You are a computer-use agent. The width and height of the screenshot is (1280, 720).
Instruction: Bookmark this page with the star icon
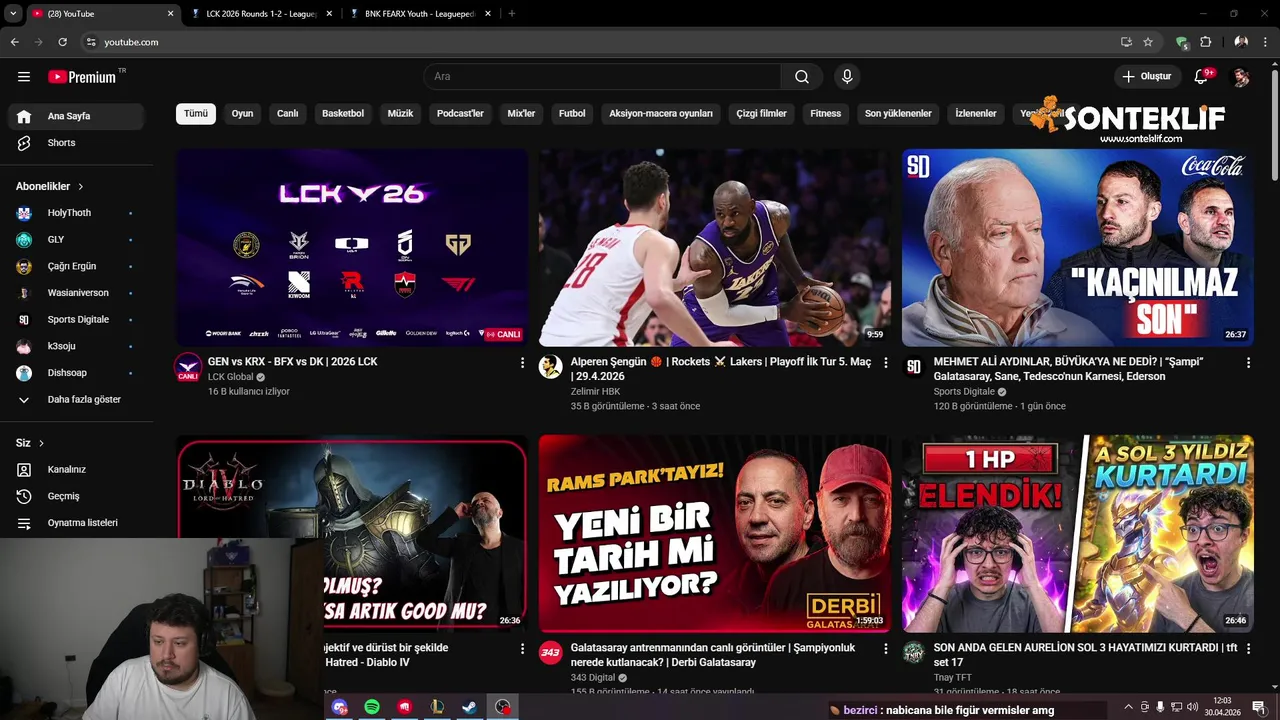(1148, 42)
